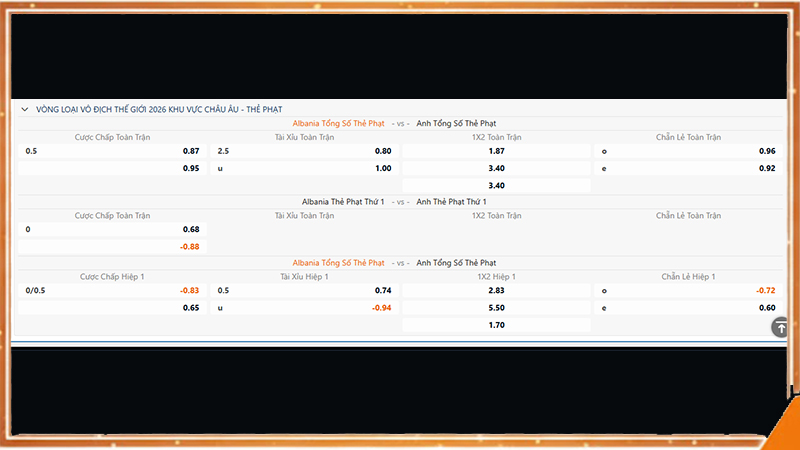Select first-half handicap odds 0.65
Viewport: 800px width, 450px height.
coord(191,307)
